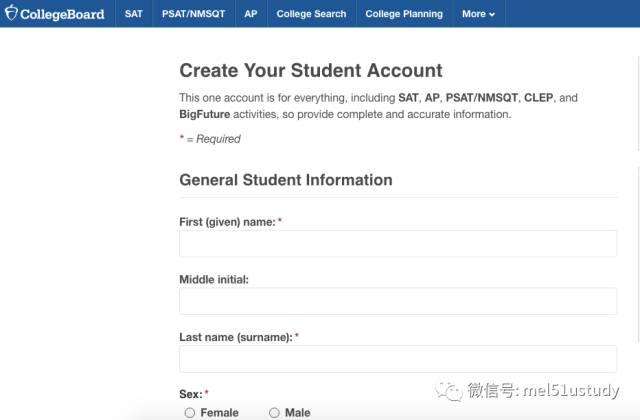Click the Male label text
Viewport: 640px width, 420px height.
tap(298, 413)
